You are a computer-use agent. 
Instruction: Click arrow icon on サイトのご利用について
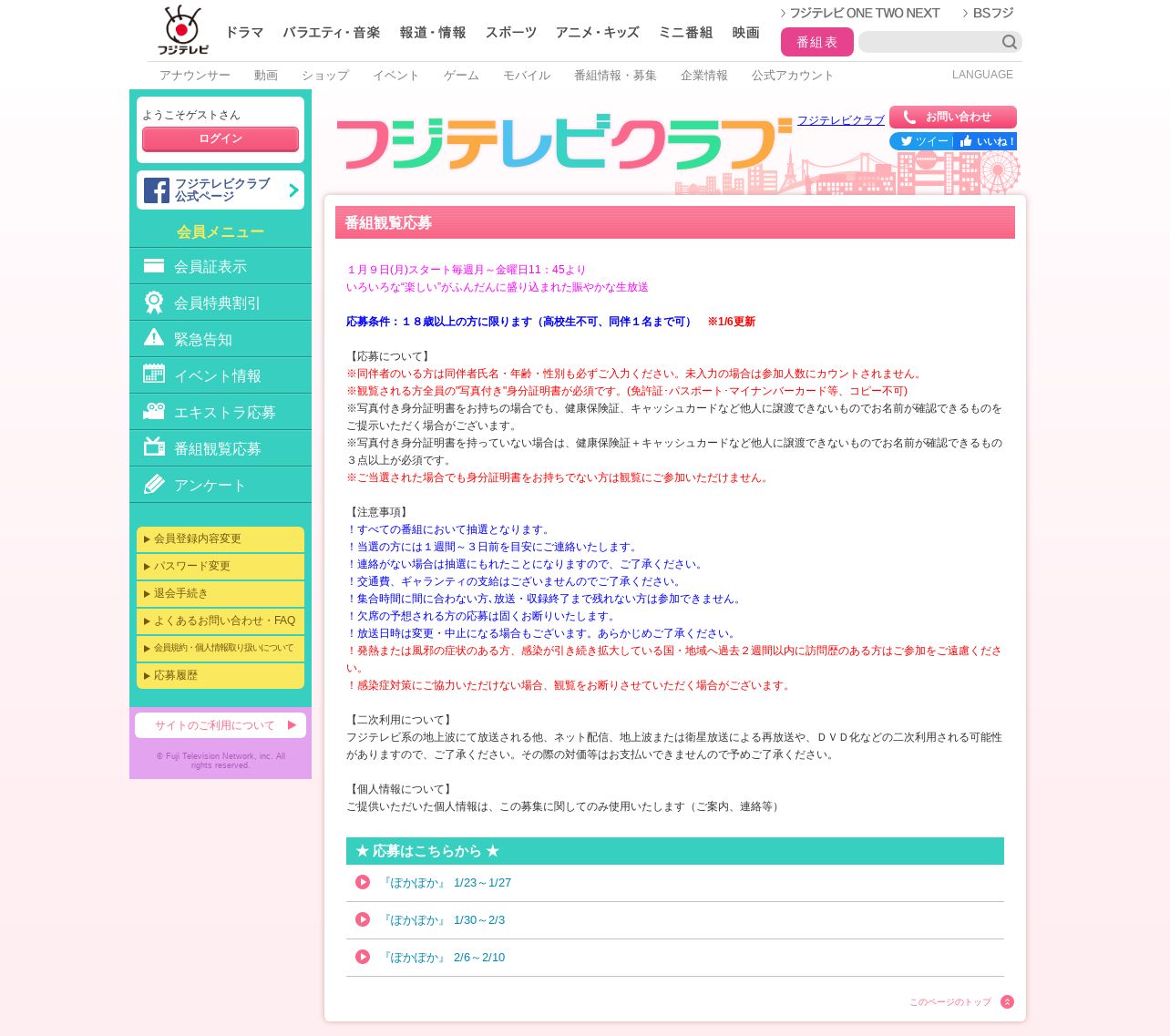click(x=292, y=725)
